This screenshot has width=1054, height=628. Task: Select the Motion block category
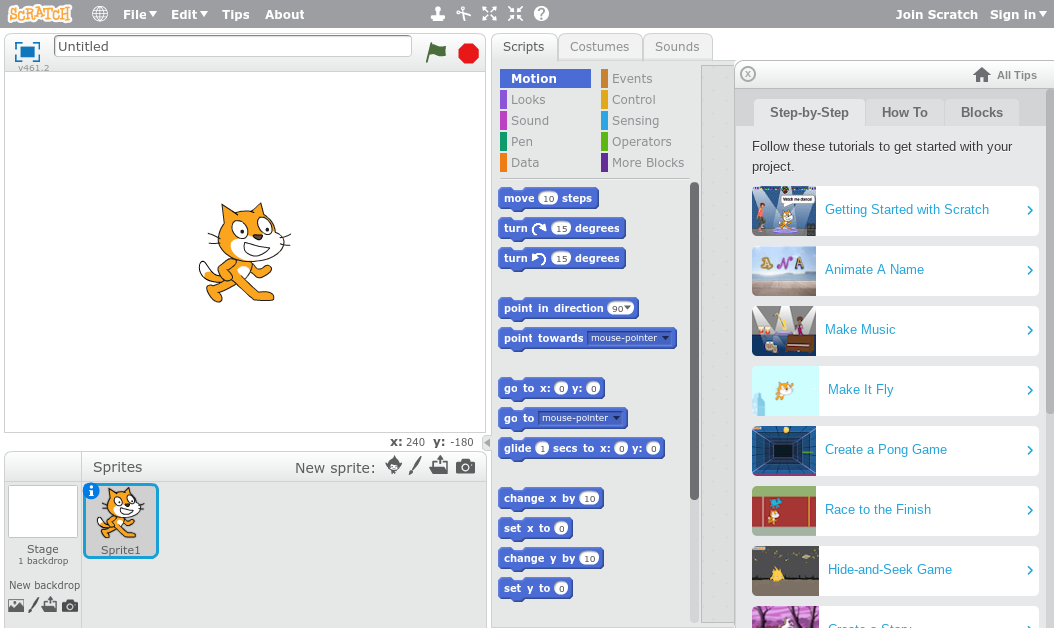pyautogui.click(x=545, y=79)
